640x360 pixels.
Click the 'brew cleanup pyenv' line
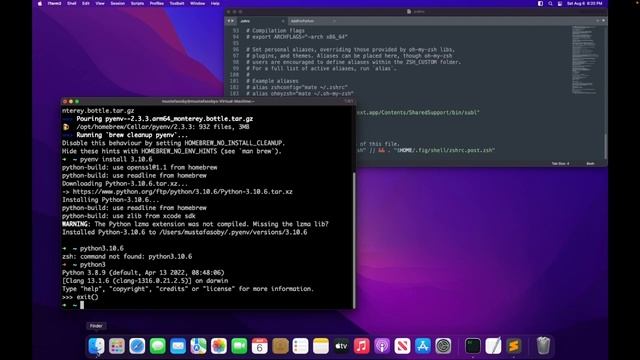pyautogui.click(x=132, y=135)
